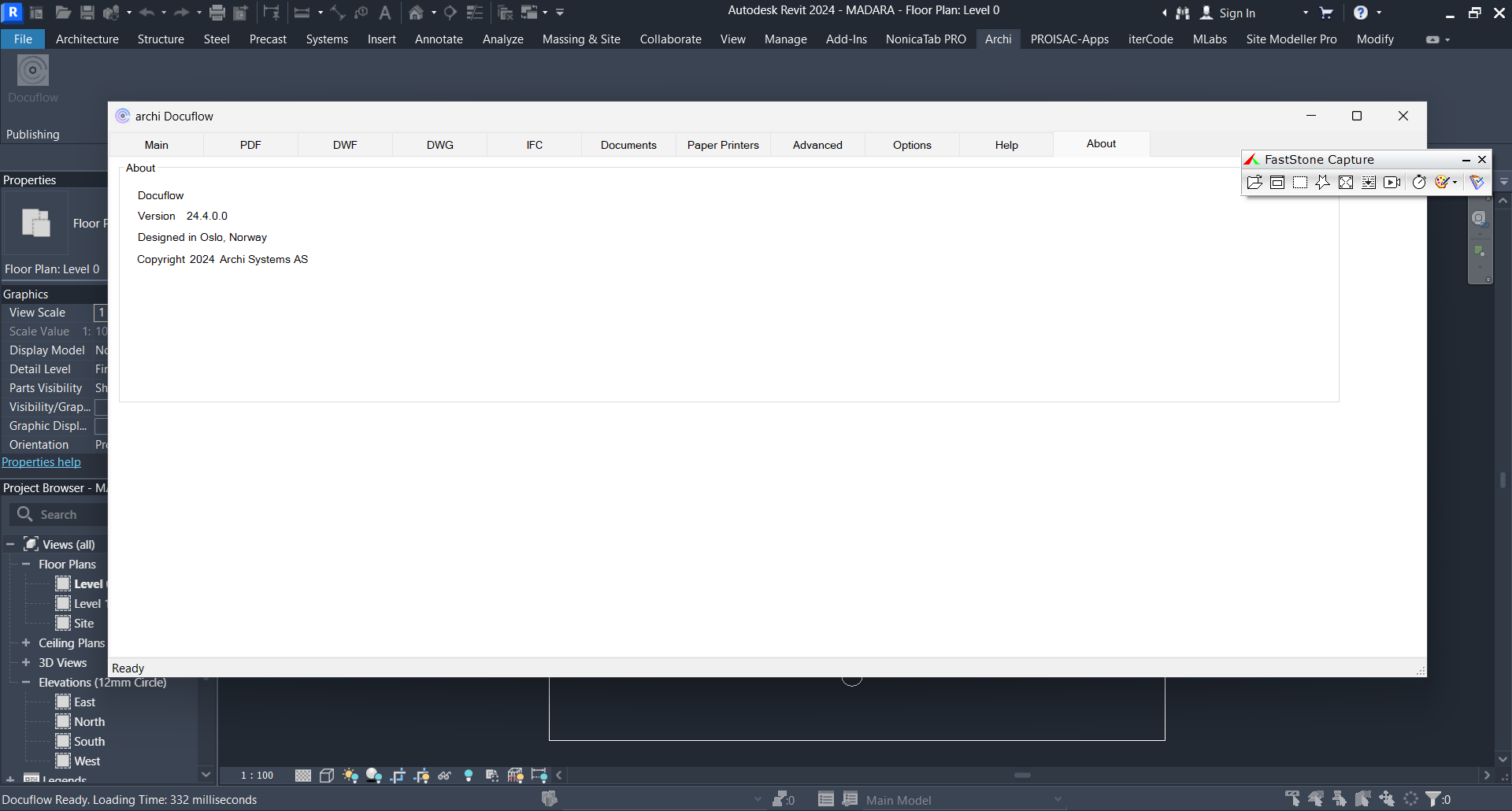Click FastStone Capture Freehand Region icon
1512x811 pixels.
click(x=1323, y=183)
